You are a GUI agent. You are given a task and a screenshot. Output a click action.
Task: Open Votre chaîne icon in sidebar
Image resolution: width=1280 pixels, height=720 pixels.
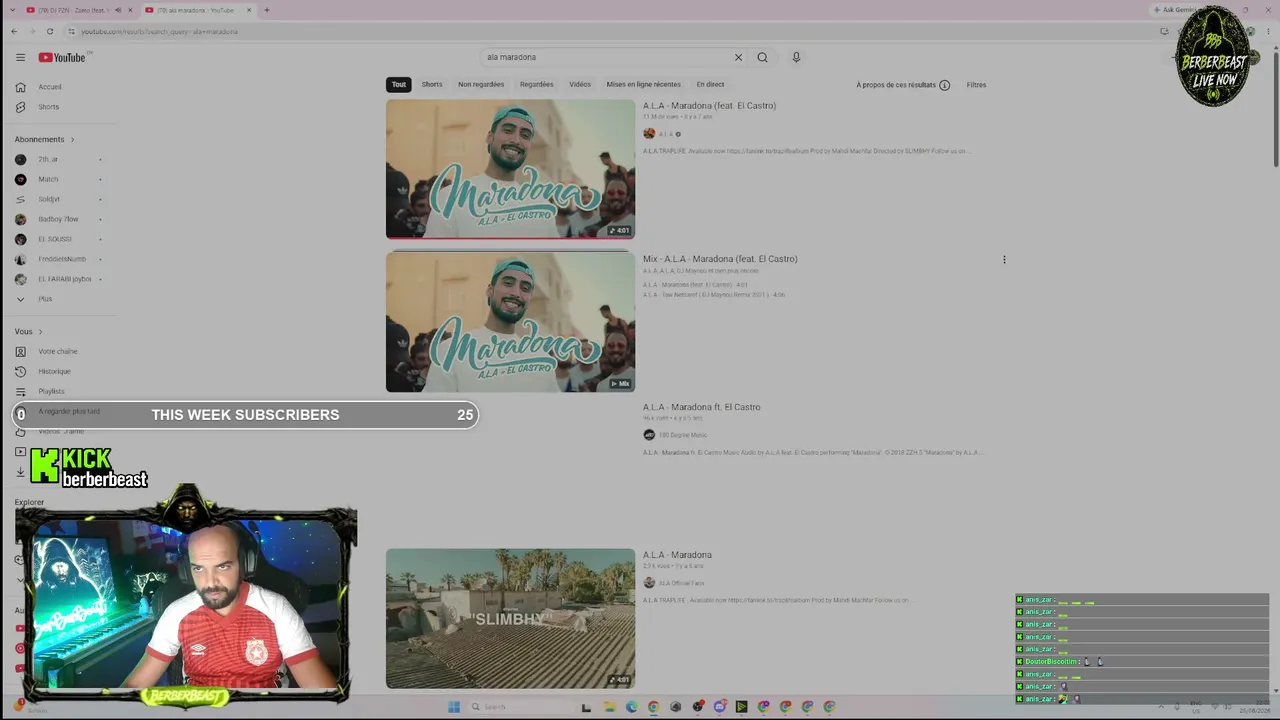(20, 352)
